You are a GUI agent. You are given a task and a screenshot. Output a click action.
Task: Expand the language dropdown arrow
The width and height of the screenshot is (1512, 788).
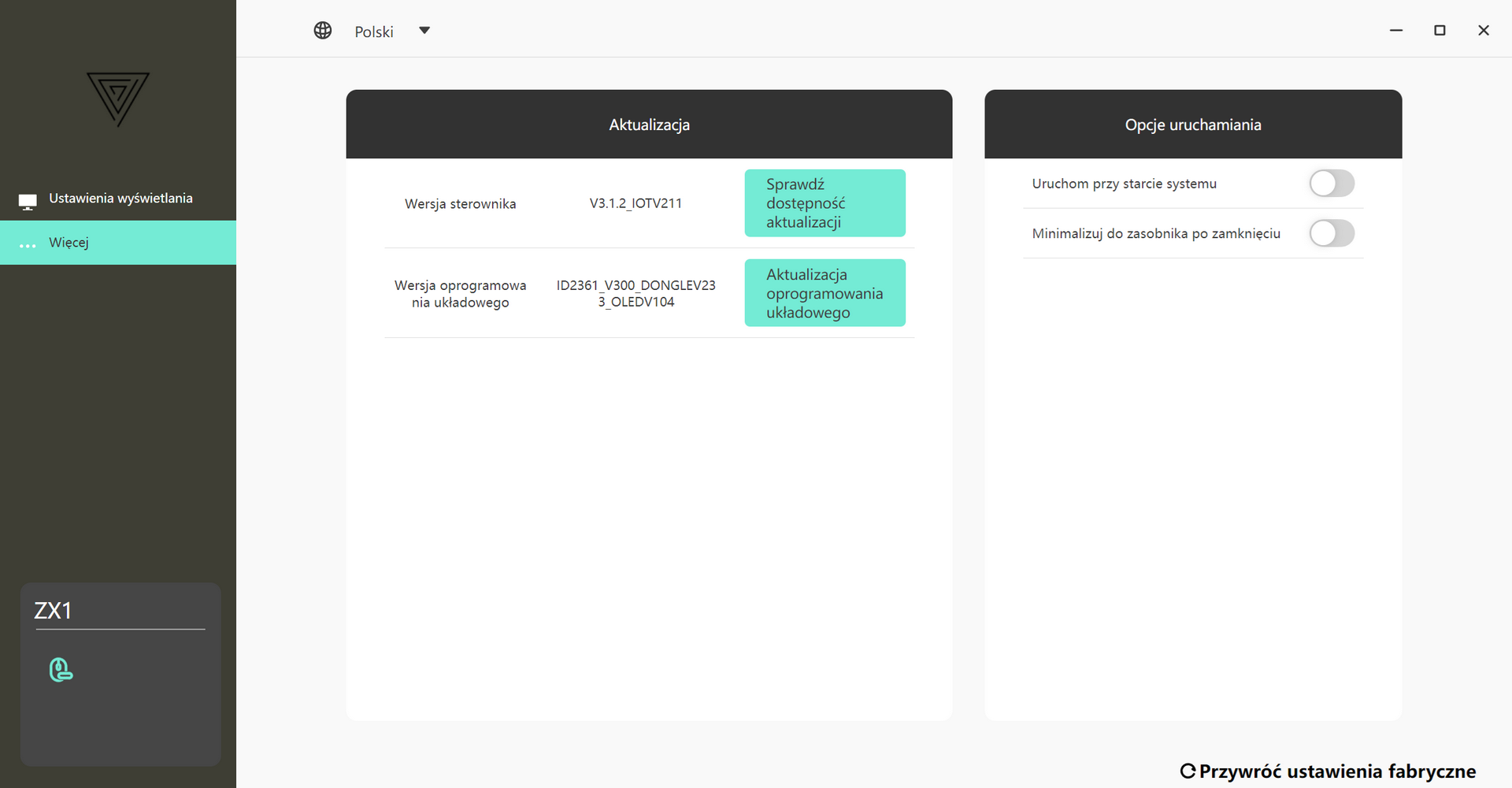(x=424, y=31)
